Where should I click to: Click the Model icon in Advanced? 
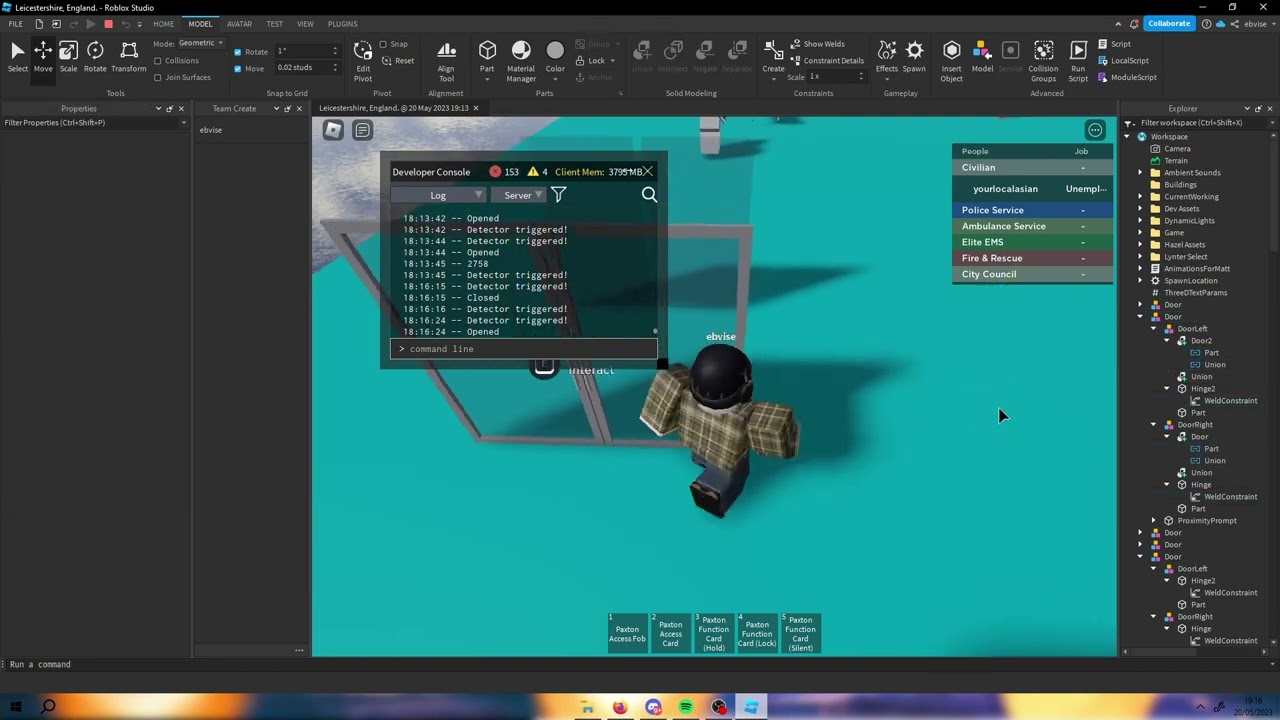[982, 57]
